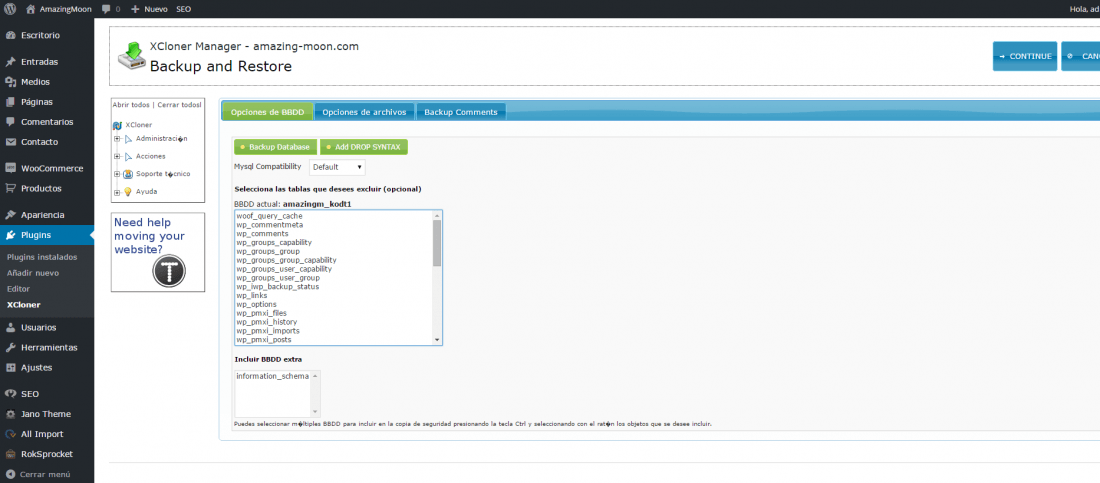This screenshot has width=1100, height=483.
Task: Switch to Opciones de BBDD tab
Action: pos(267,112)
